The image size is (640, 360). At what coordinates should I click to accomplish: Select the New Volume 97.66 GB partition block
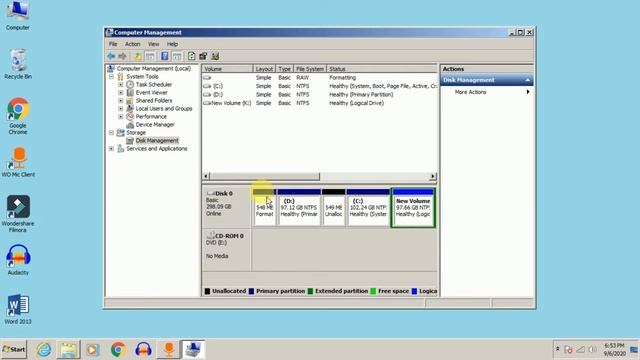click(x=413, y=207)
